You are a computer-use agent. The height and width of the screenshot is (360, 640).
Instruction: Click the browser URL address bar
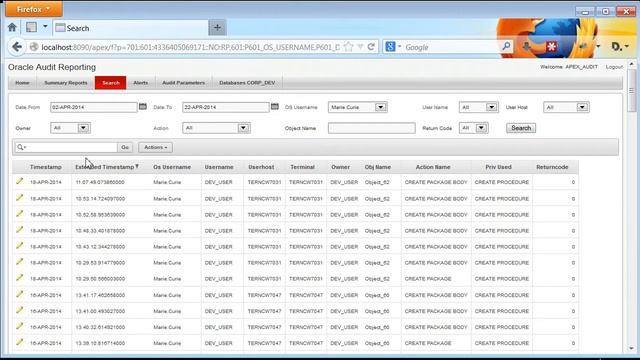190,47
